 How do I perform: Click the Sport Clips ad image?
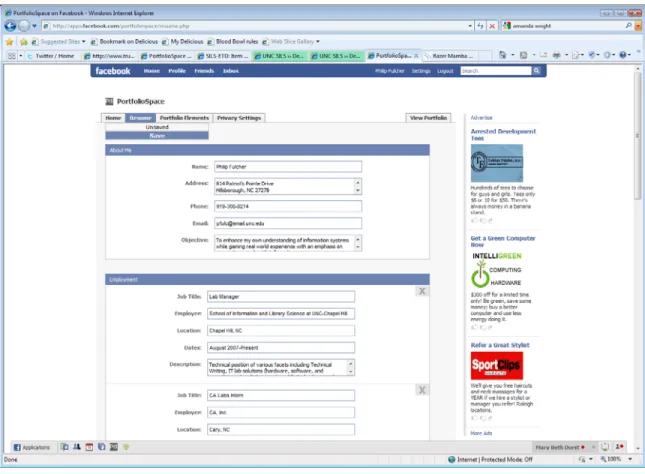coord(497,366)
